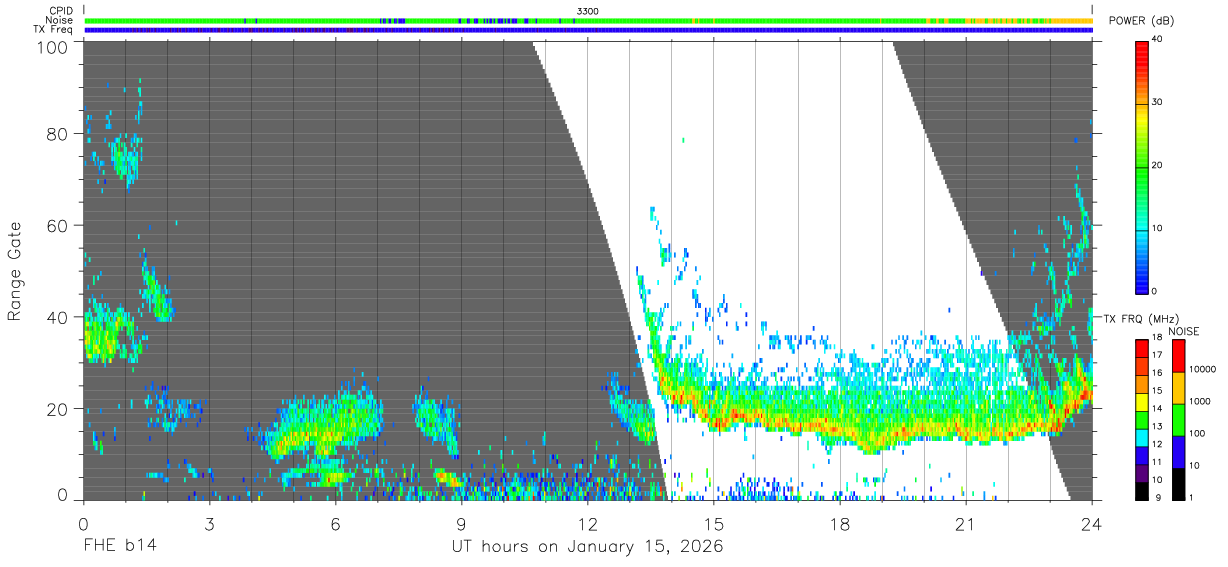Click the TX FRQ (MHz) colorbar
Image resolution: width=1228 pixels, height=567 pixels.
tap(1142, 419)
